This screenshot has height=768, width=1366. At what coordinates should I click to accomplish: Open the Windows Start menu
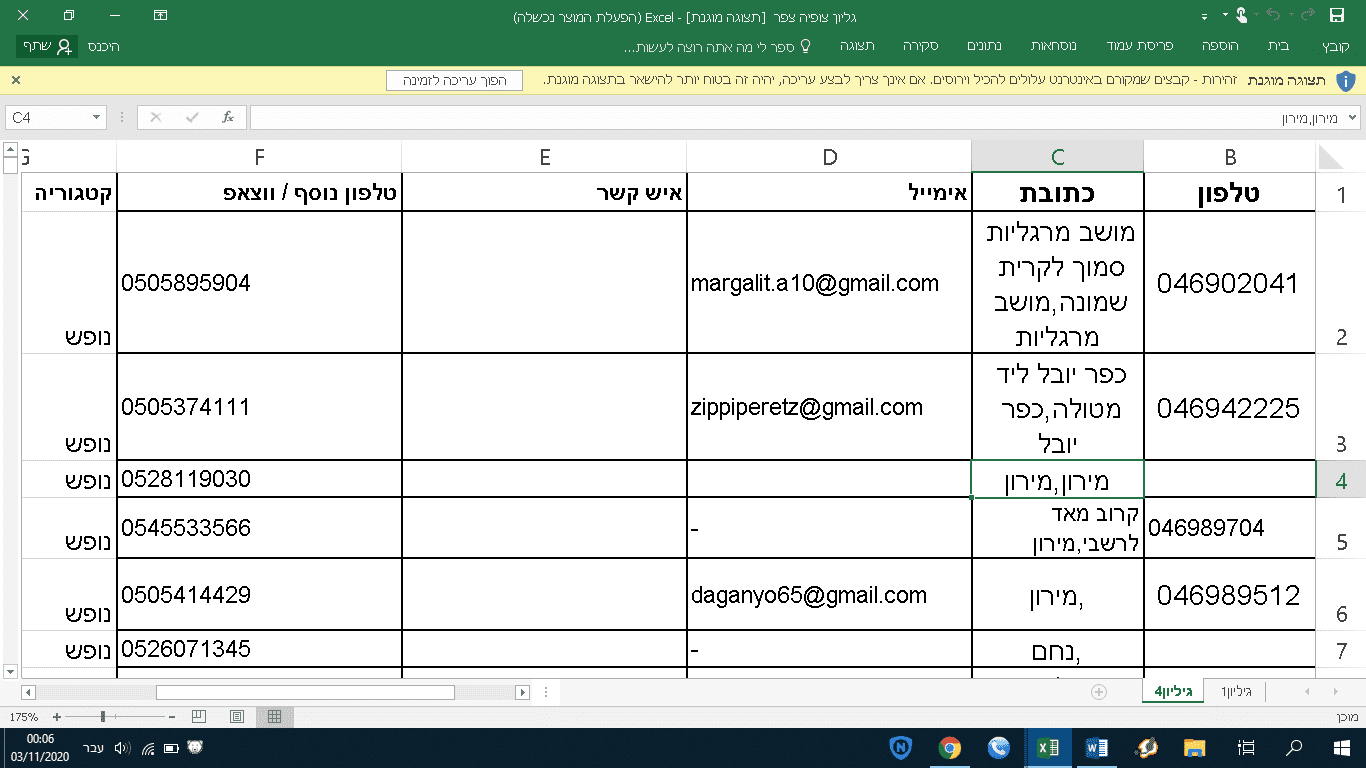click(1341, 748)
